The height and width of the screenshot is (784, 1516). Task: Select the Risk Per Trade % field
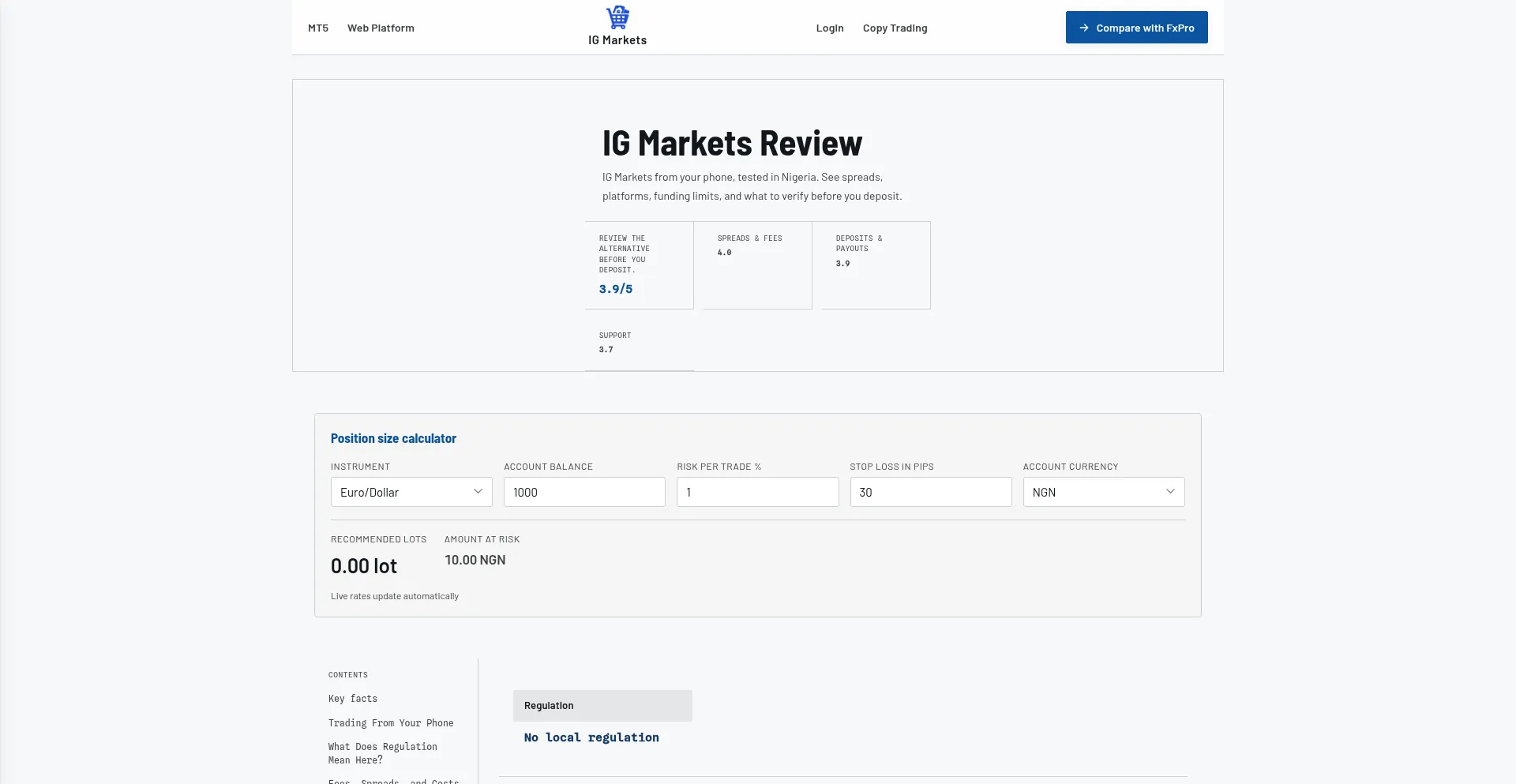[x=757, y=492]
